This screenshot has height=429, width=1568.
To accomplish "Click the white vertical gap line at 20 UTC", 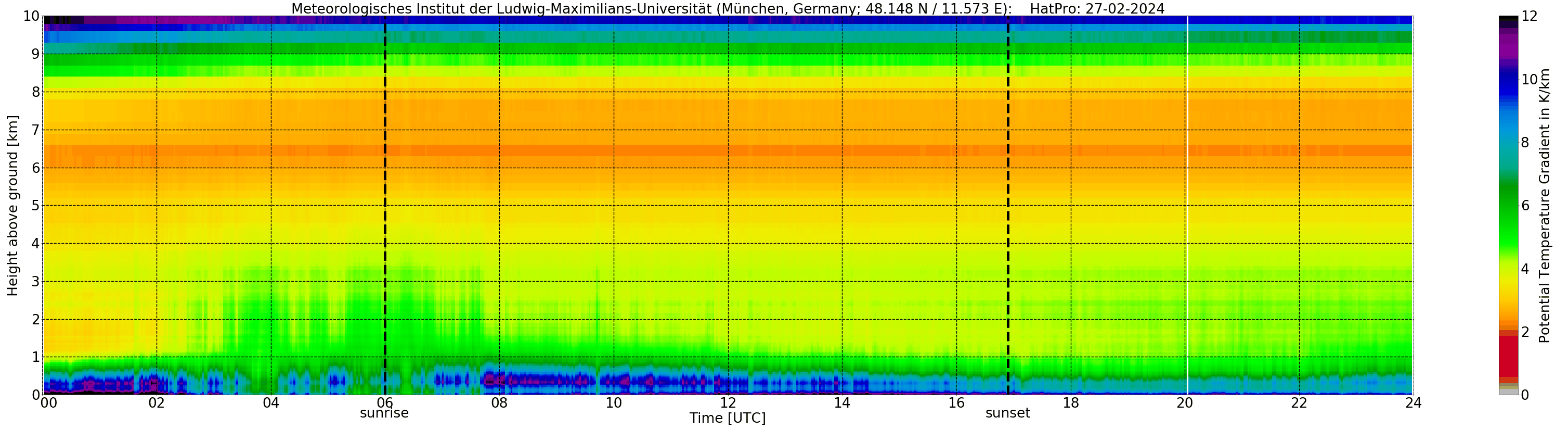I will [x=1187, y=205].
